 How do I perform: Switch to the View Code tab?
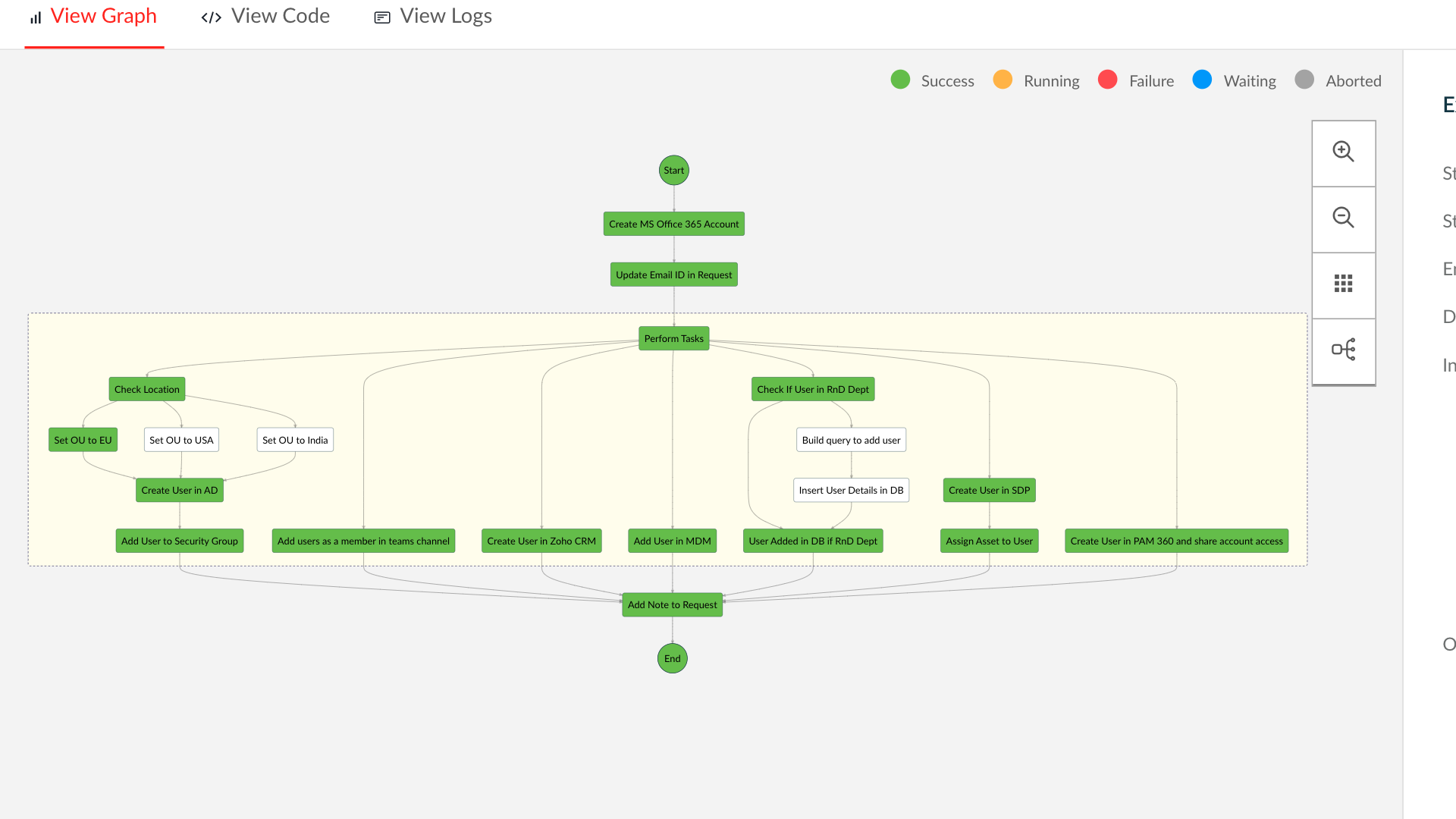click(281, 15)
